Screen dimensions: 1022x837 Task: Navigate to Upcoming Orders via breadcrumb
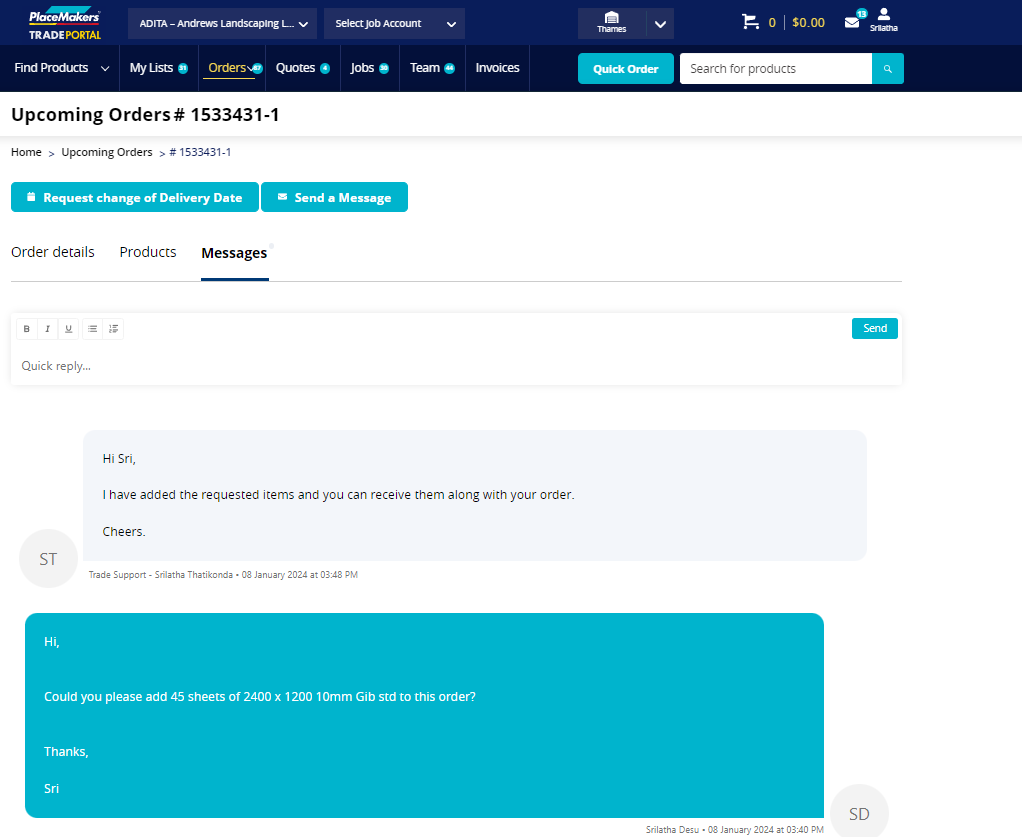pyautogui.click(x=106, y=152)
